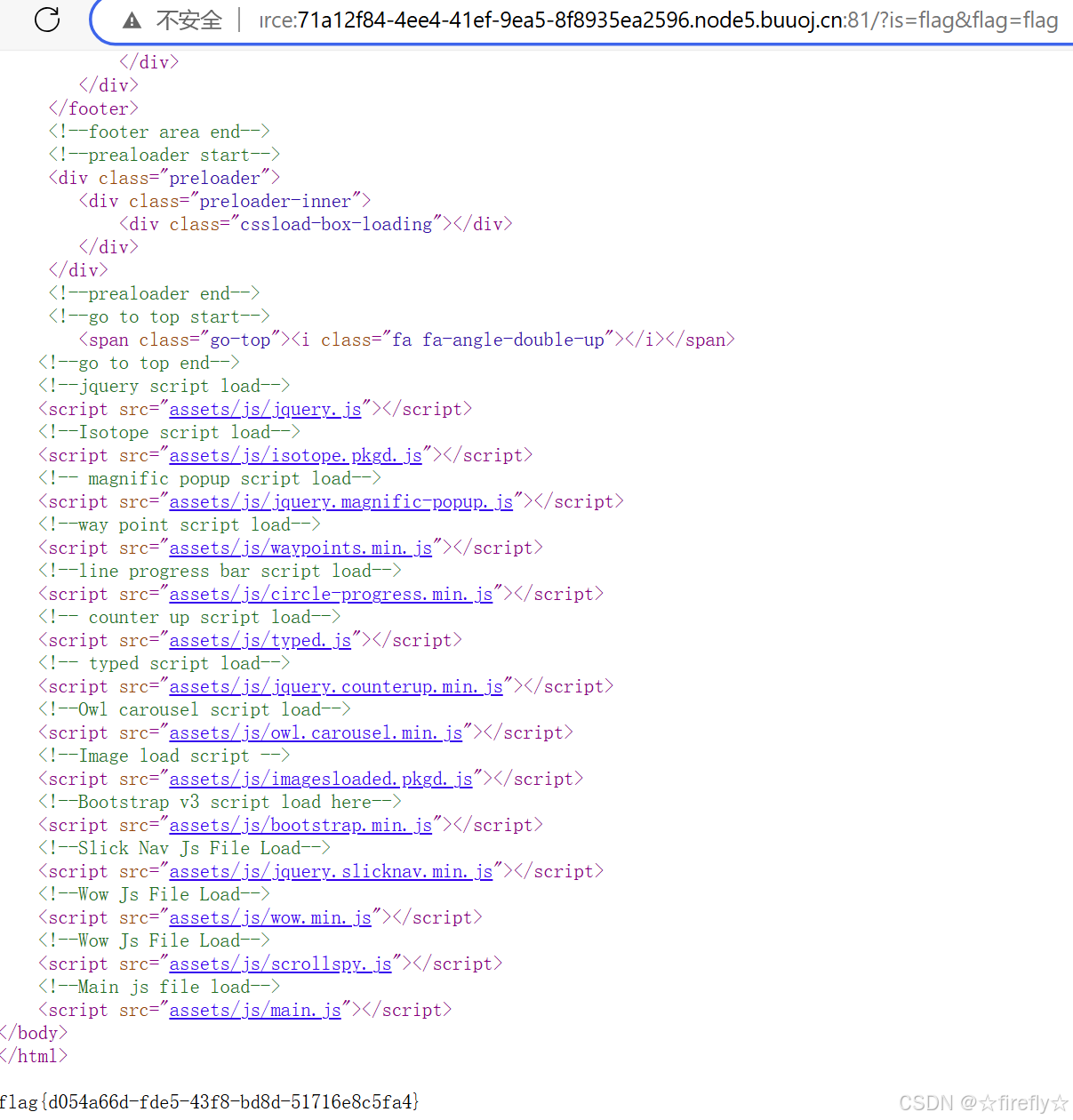This screenshot has width=1073, height=1120.
Task: Click the closing body tag line
Action: tap(34, 1033)
